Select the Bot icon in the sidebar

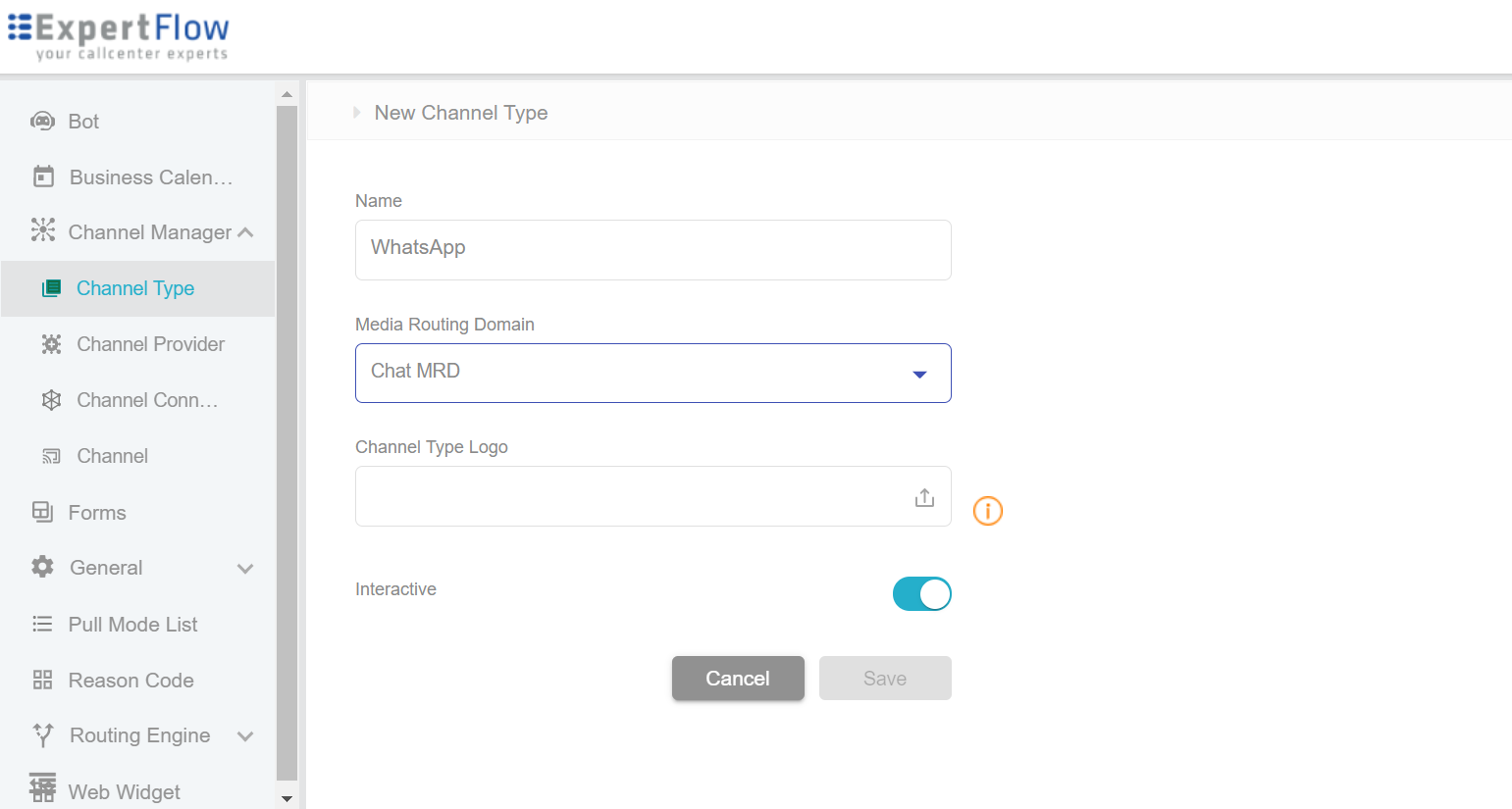(x=41, y=121)
